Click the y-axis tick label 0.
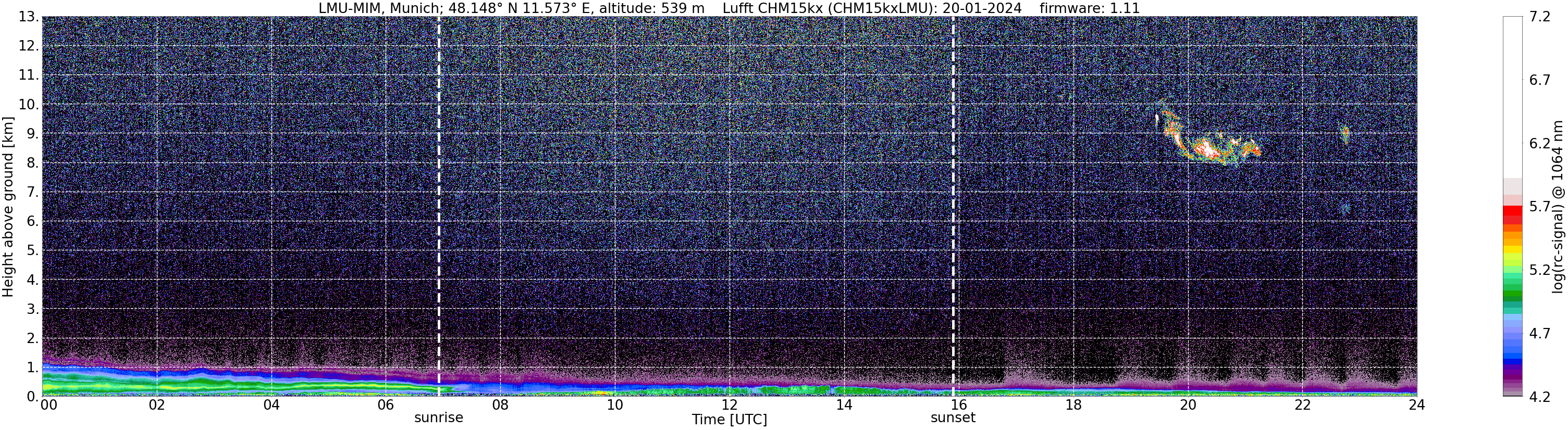This screenshot has height=430, width=1568. pos(33,396)
